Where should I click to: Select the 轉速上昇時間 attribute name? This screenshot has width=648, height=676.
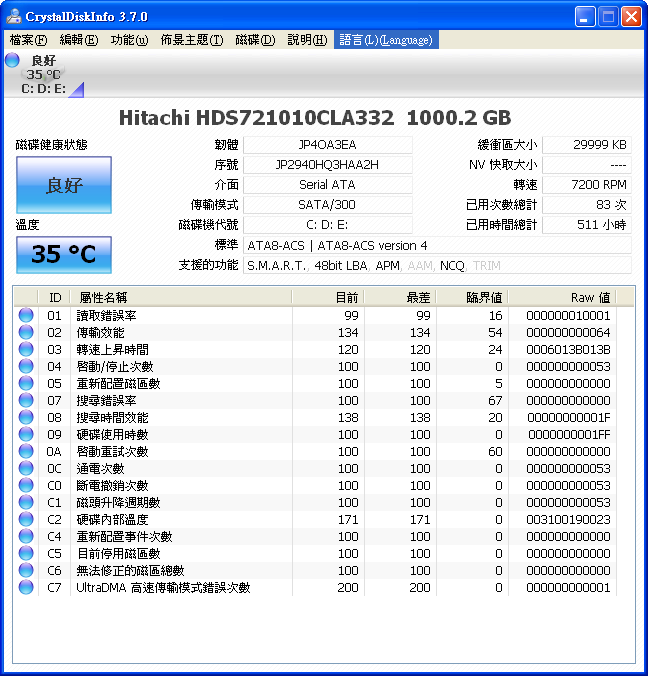point(113,350)
